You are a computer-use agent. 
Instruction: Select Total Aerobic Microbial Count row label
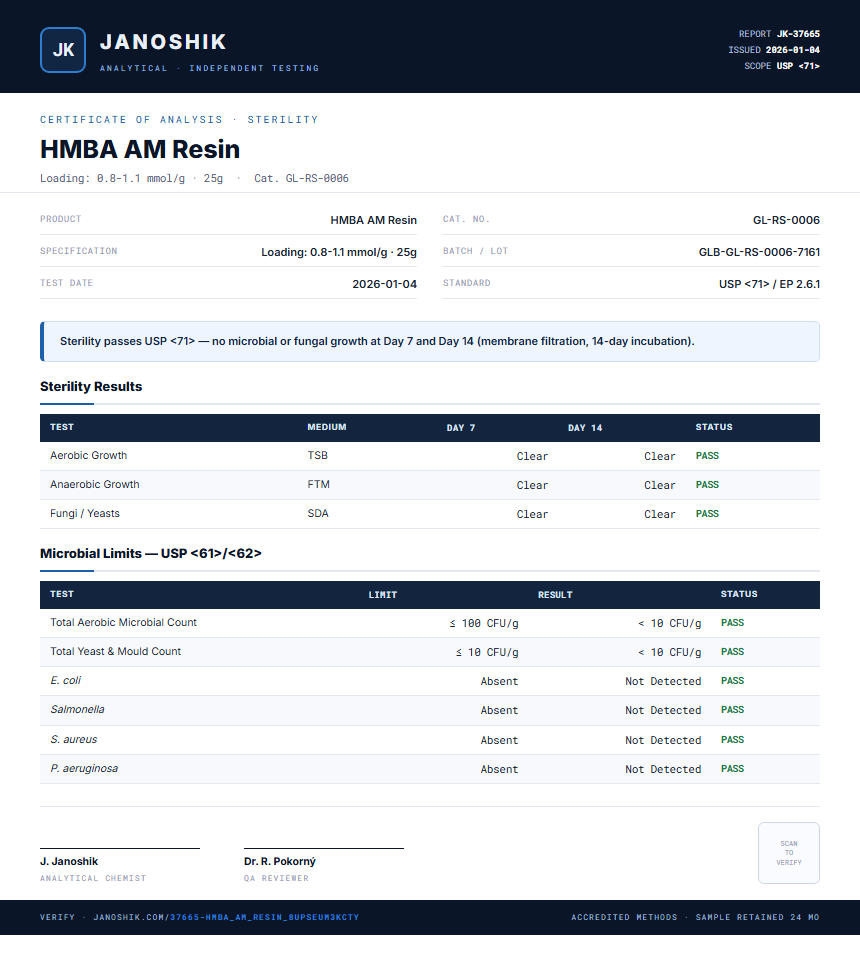tap(123, 622)
